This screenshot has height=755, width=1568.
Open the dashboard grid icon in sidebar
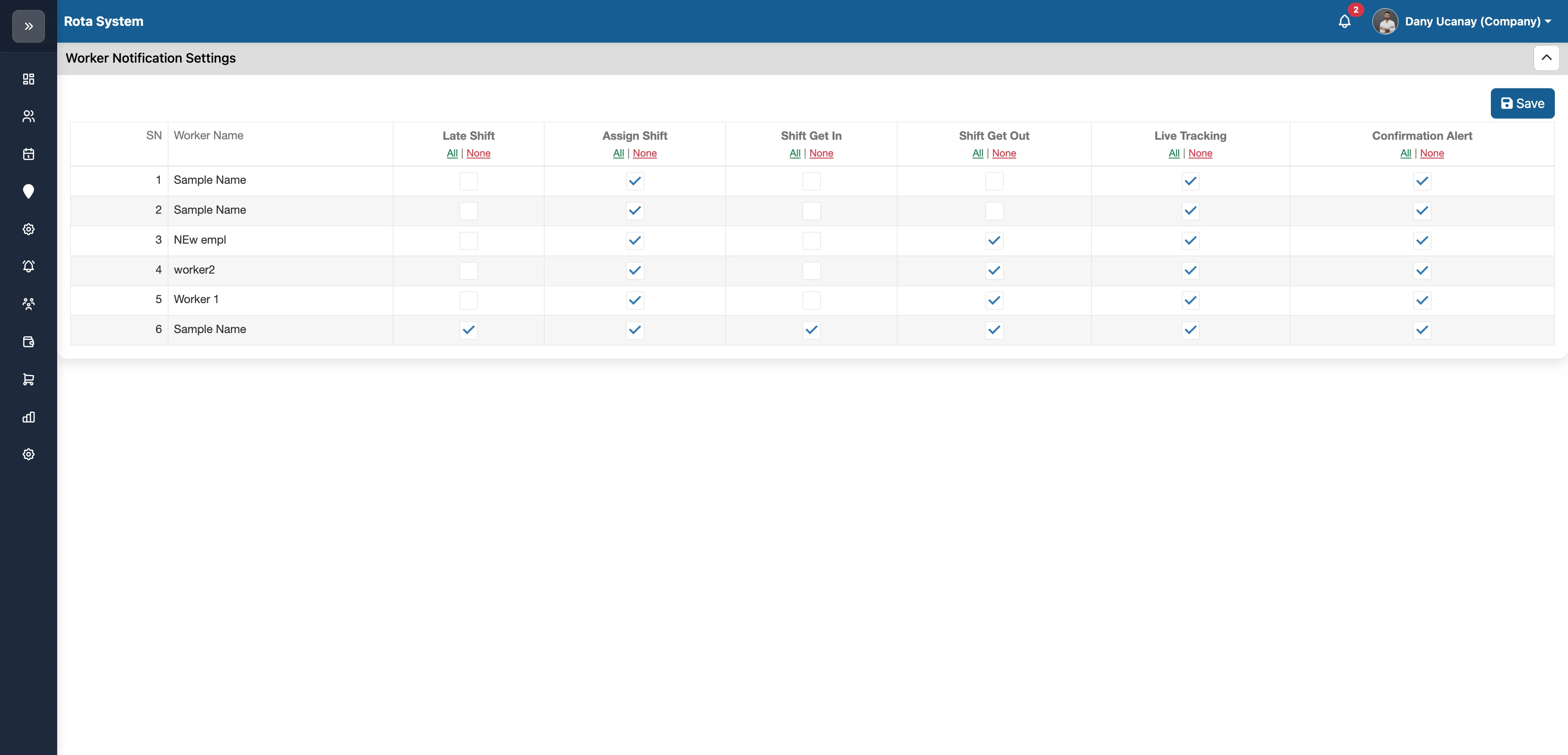pyautogui.click(x=28, y=79)
